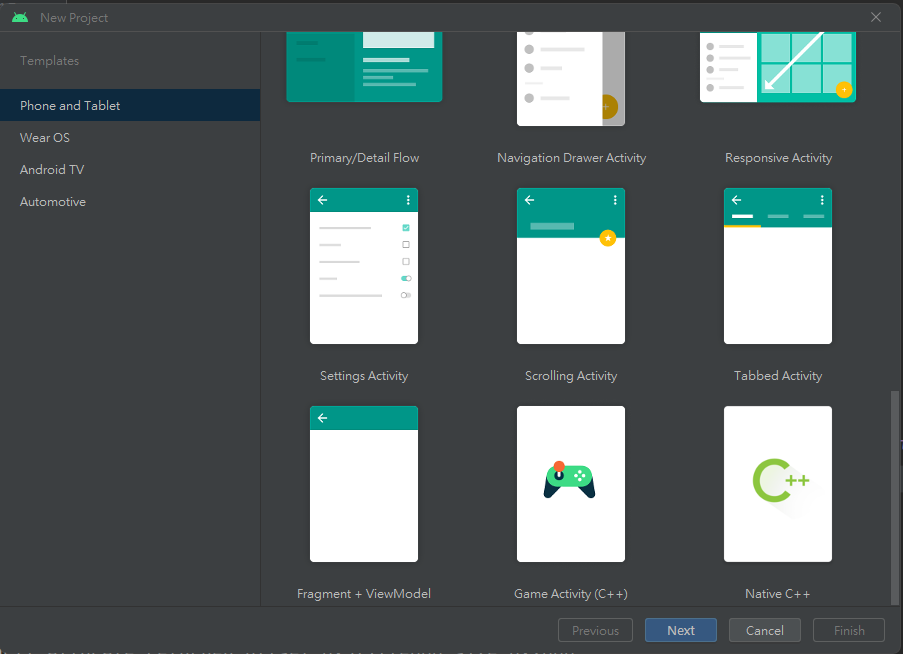Click the Templates section header
Screen dimensions: 903x654
point(48,60)
